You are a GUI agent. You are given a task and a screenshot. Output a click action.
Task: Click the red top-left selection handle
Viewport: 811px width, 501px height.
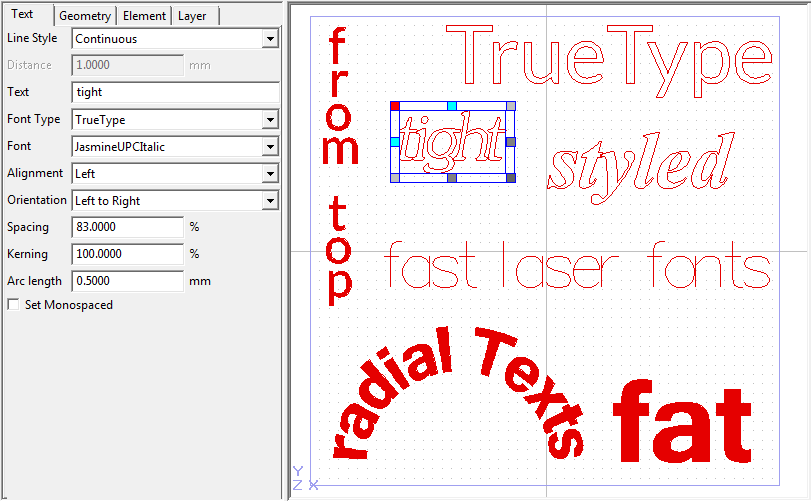pyautogui.click(x=395, y=105)
